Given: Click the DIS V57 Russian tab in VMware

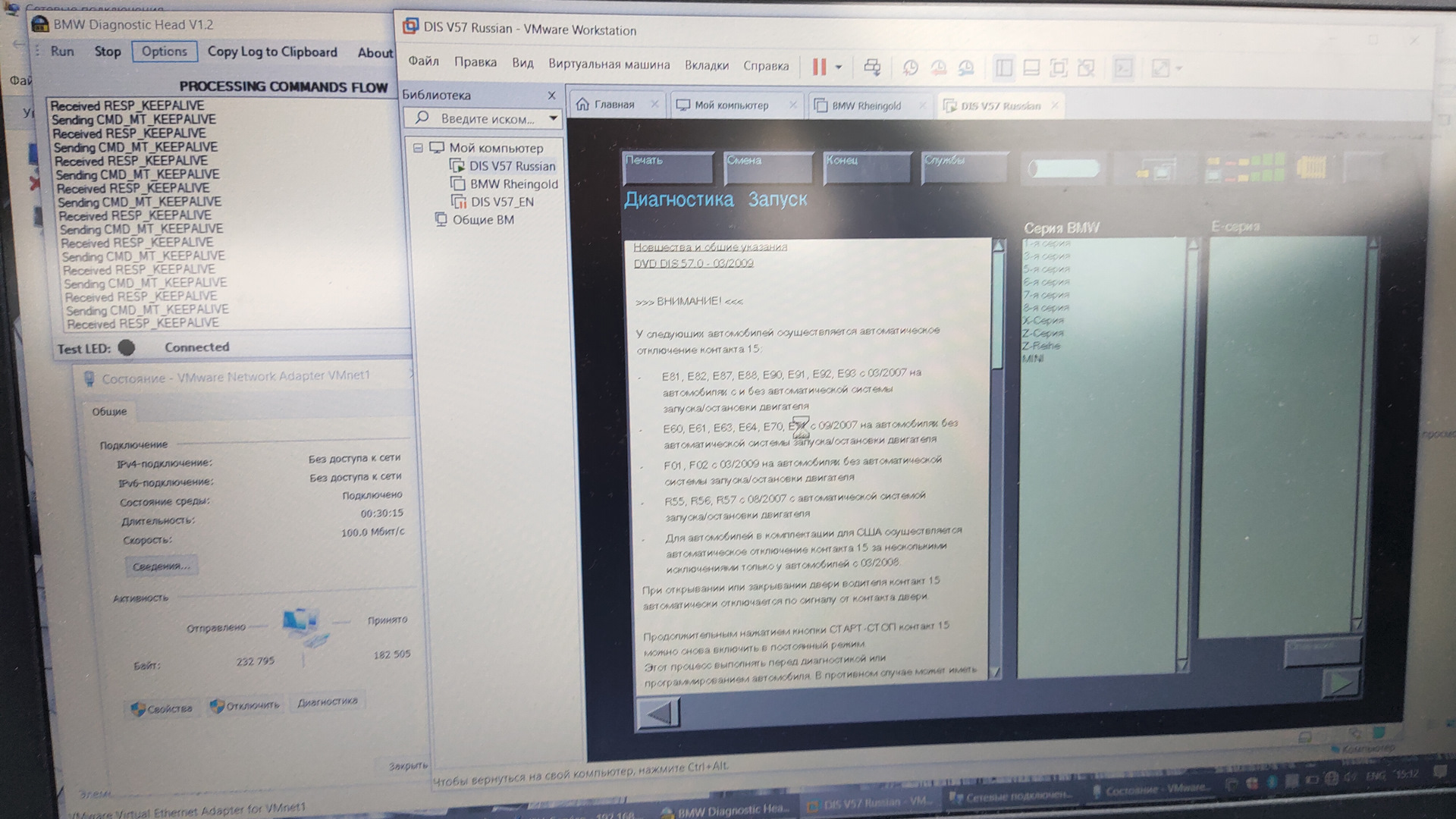Looking at the screenshot, I should coord(999,106).
